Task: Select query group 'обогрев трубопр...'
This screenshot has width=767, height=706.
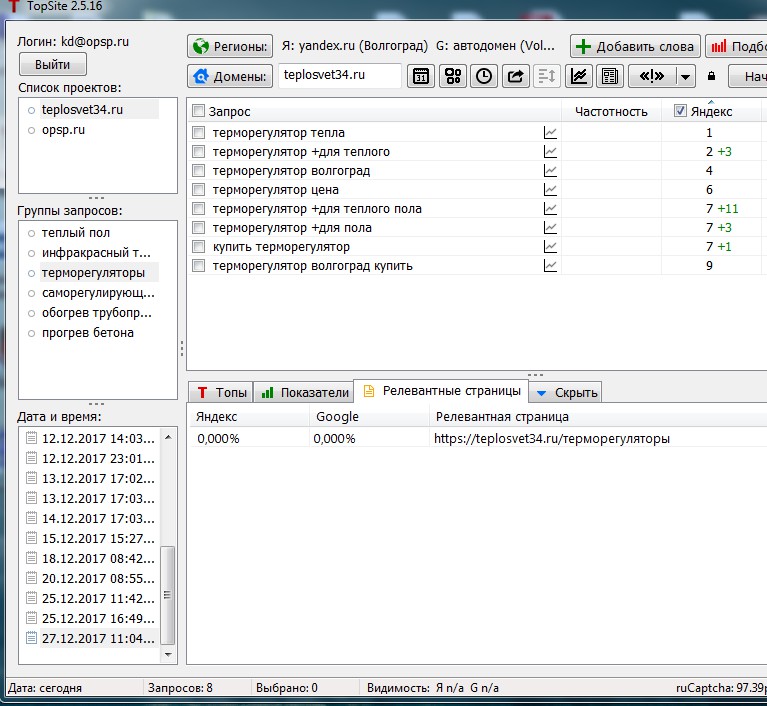Action: 97,313
